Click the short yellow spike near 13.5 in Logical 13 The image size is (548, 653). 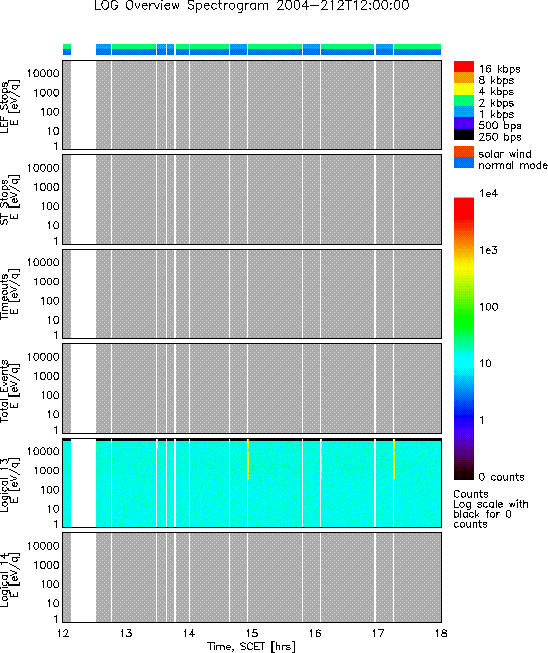(157, 444)
